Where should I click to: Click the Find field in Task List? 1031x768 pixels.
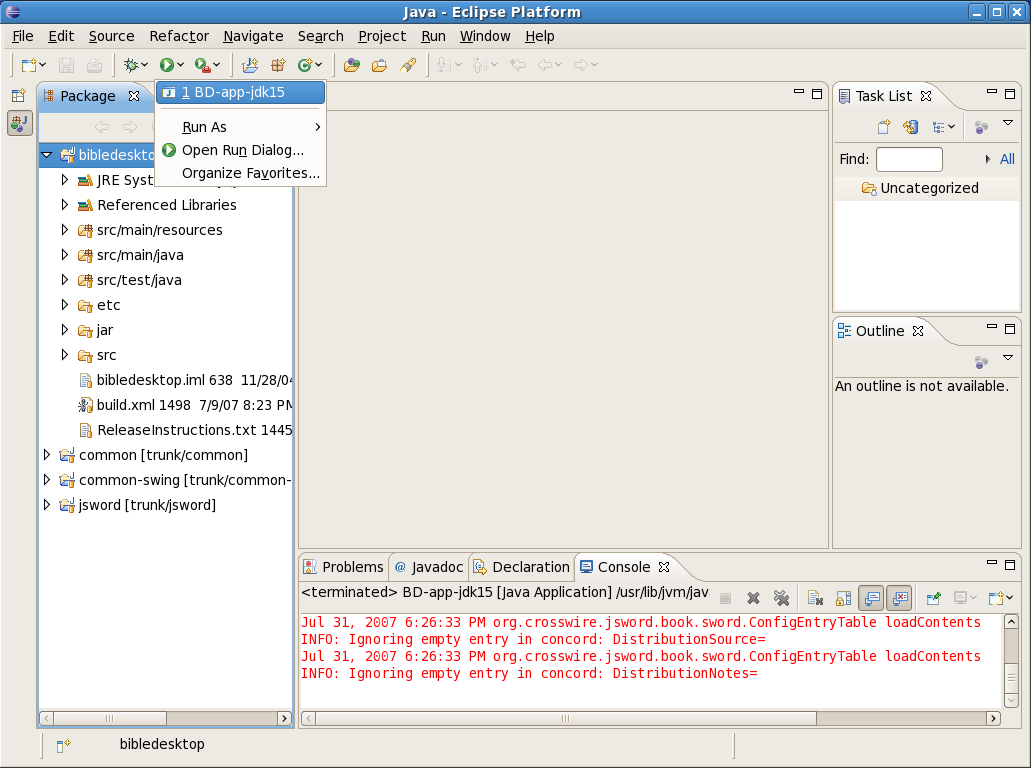coord(908,159)
